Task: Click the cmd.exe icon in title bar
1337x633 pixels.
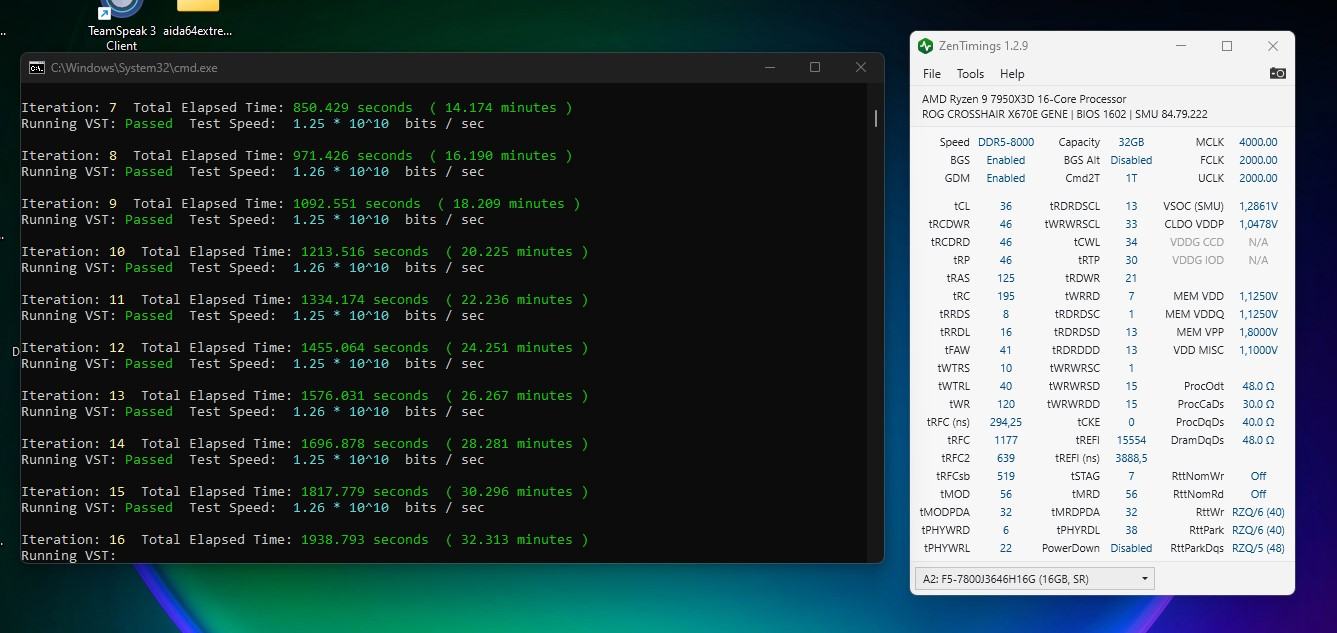Action: point(37,68)
